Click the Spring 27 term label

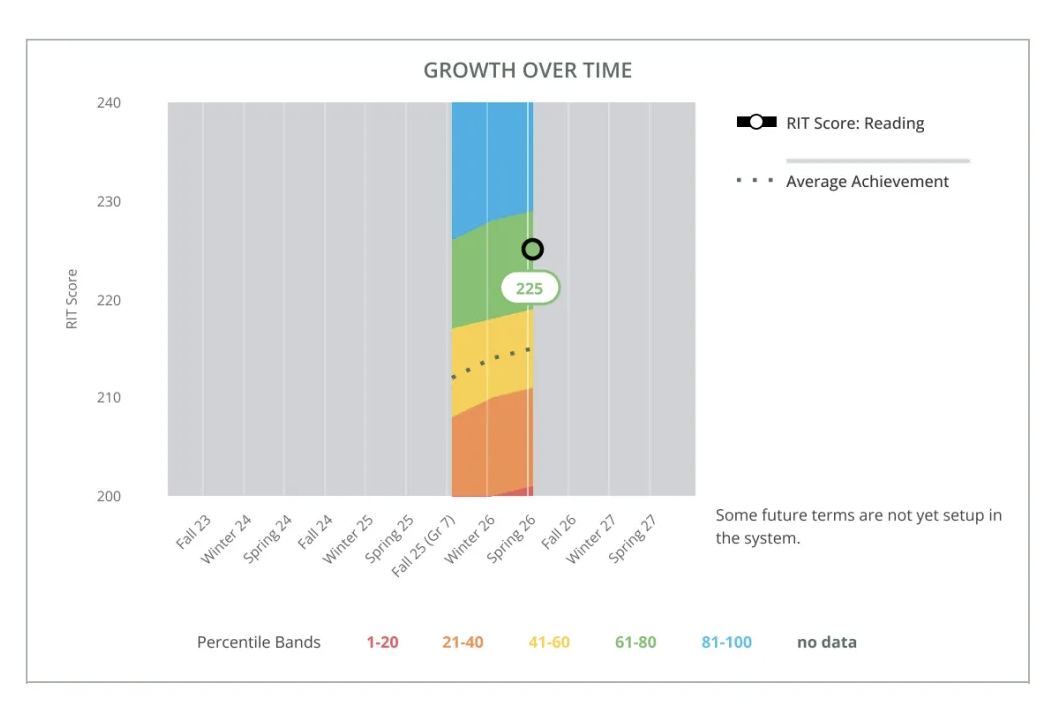[x=633, y=538]
